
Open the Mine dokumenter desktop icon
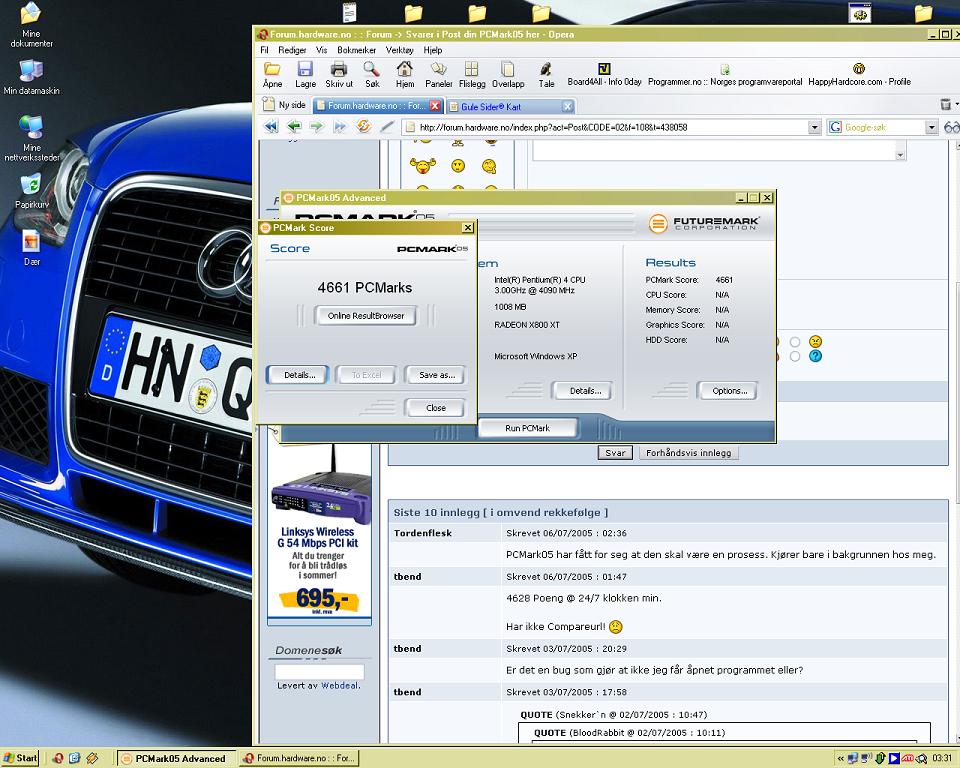(31, 24)
